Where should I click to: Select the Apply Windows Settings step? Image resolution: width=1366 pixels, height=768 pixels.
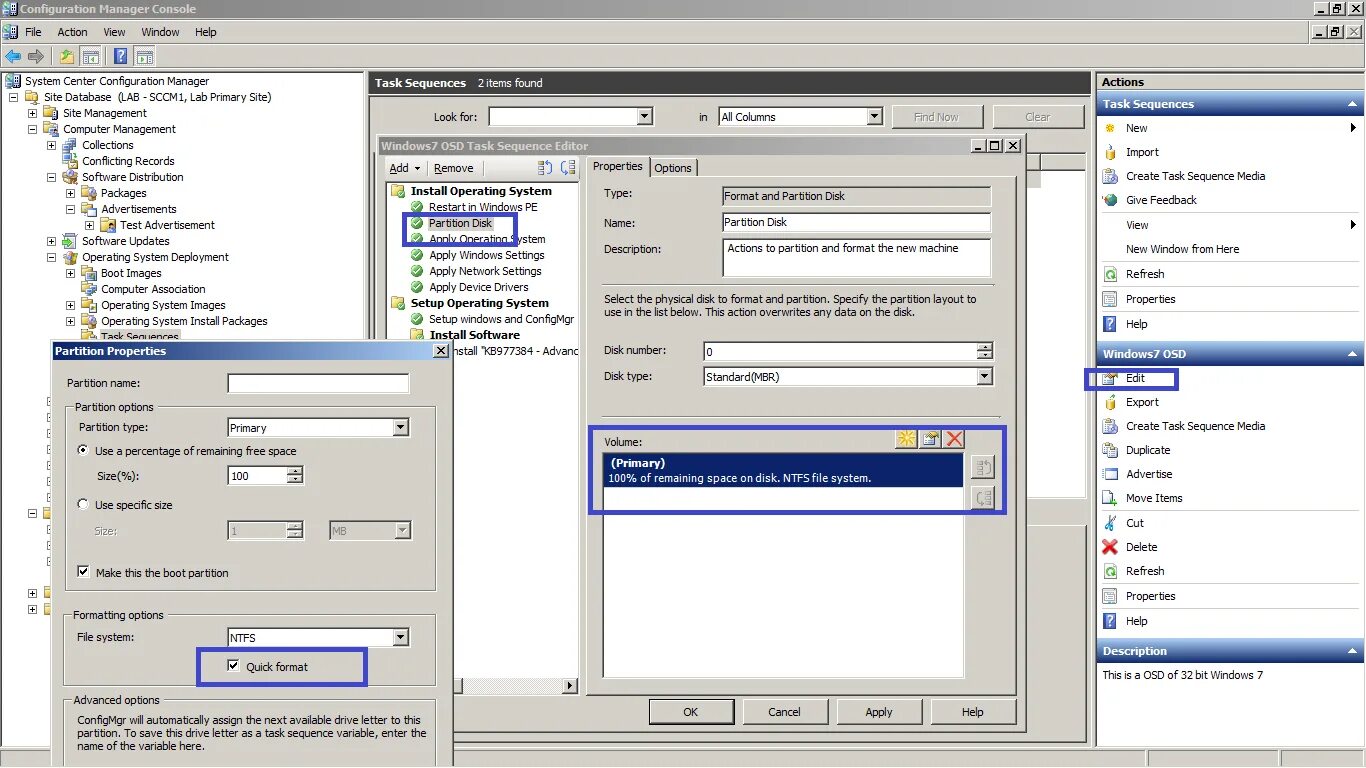[486, 255]
